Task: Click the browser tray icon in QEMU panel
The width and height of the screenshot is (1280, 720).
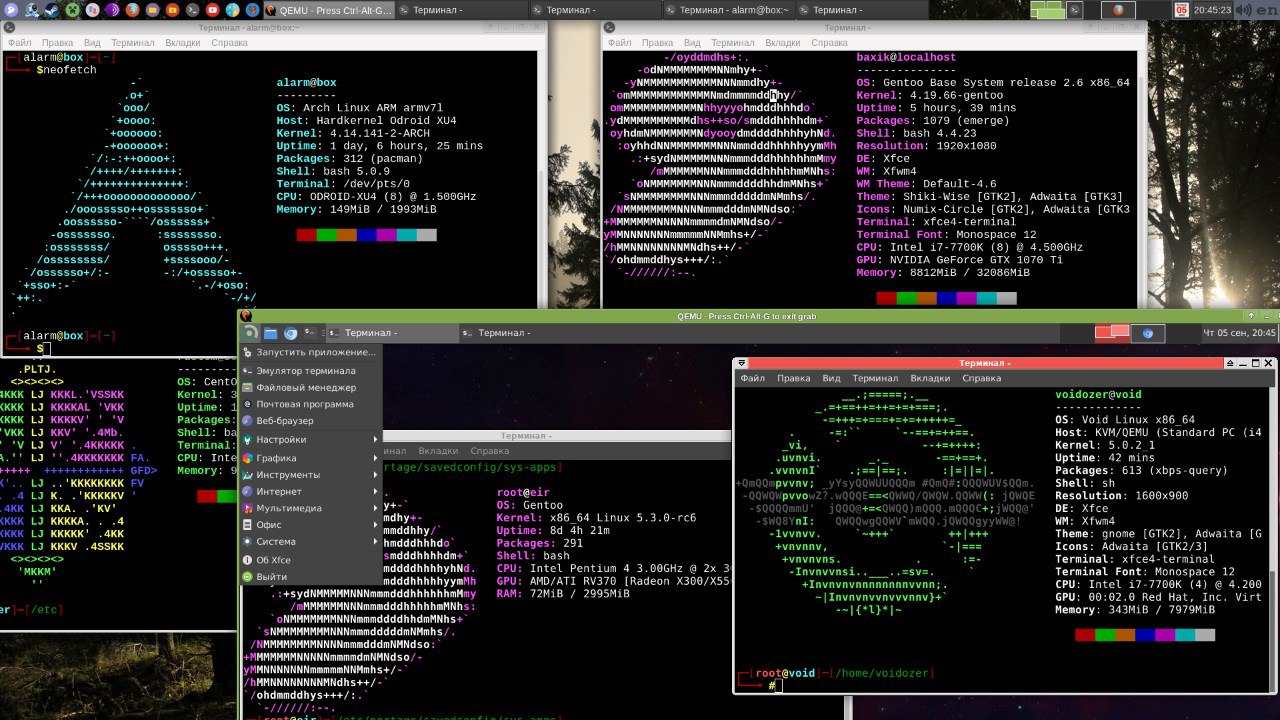Action: [1148, 333]
